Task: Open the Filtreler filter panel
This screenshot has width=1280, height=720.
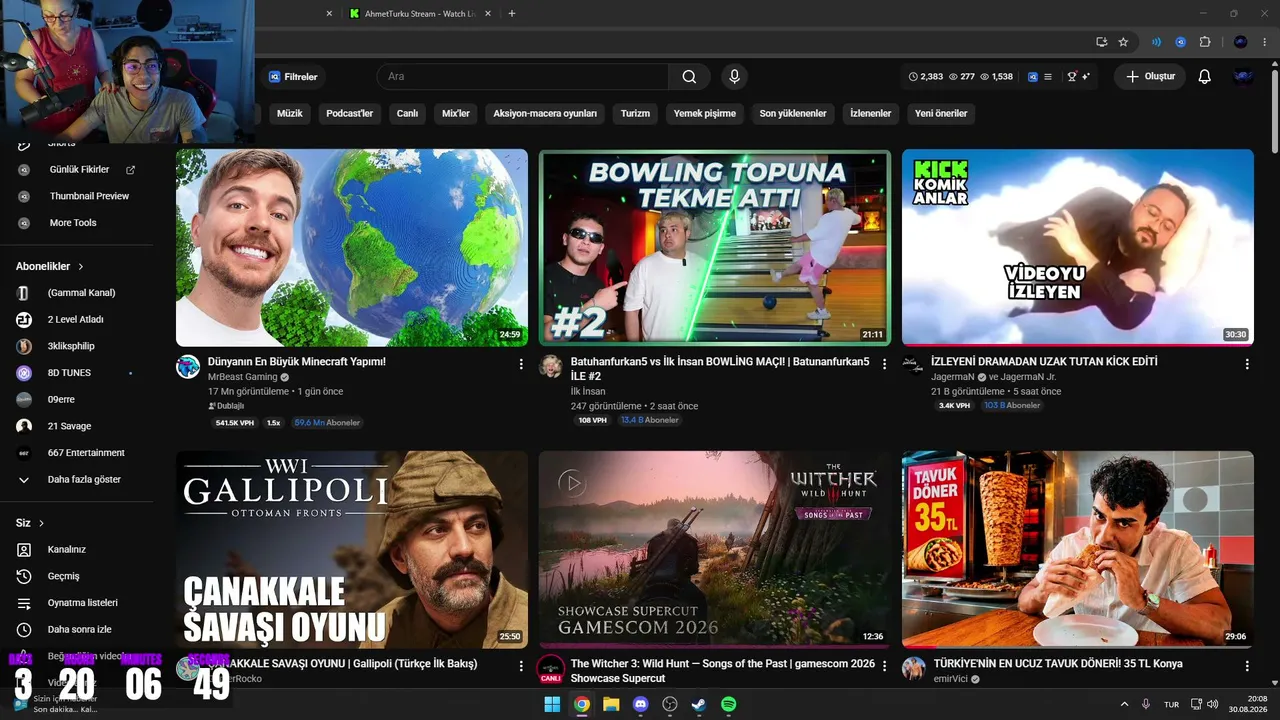Action: pos(293,77)
